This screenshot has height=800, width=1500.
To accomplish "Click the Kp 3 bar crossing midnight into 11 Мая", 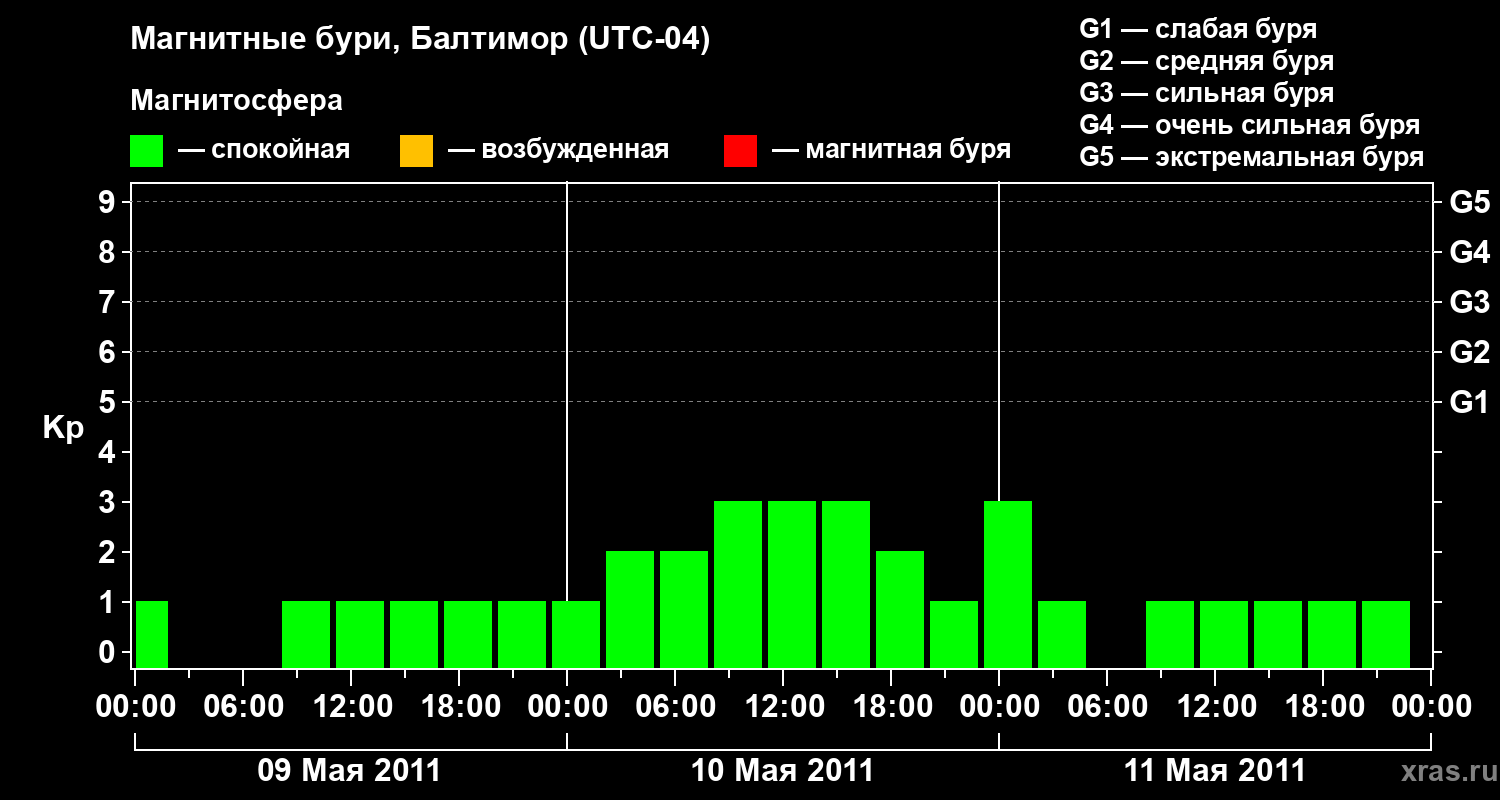I will coord(1008,584).
